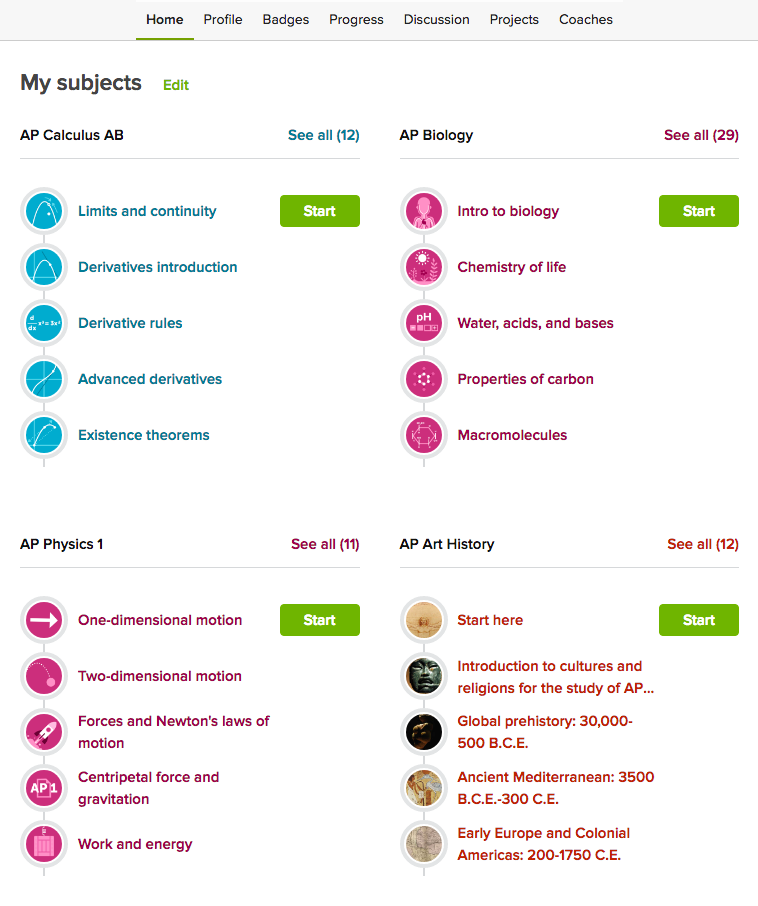Click the Macromolecules icon

pos(423,435)
